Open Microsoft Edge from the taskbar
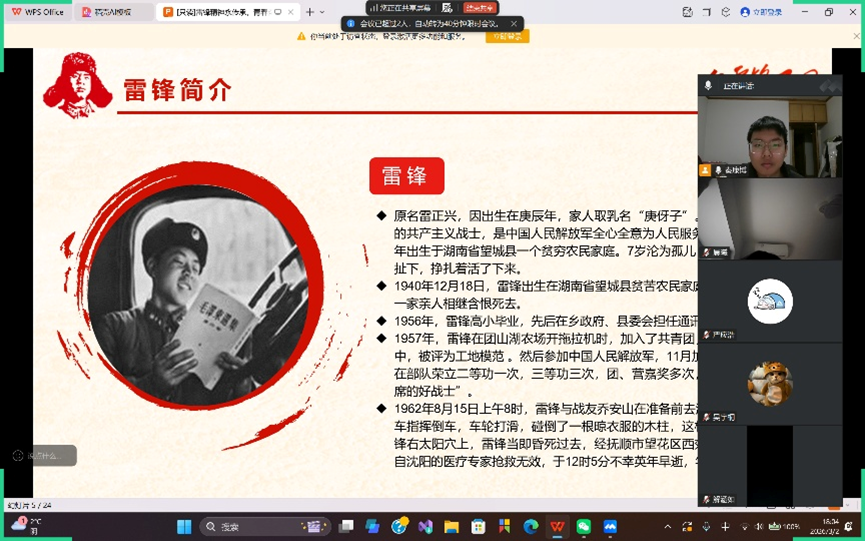 pos(531,526)
